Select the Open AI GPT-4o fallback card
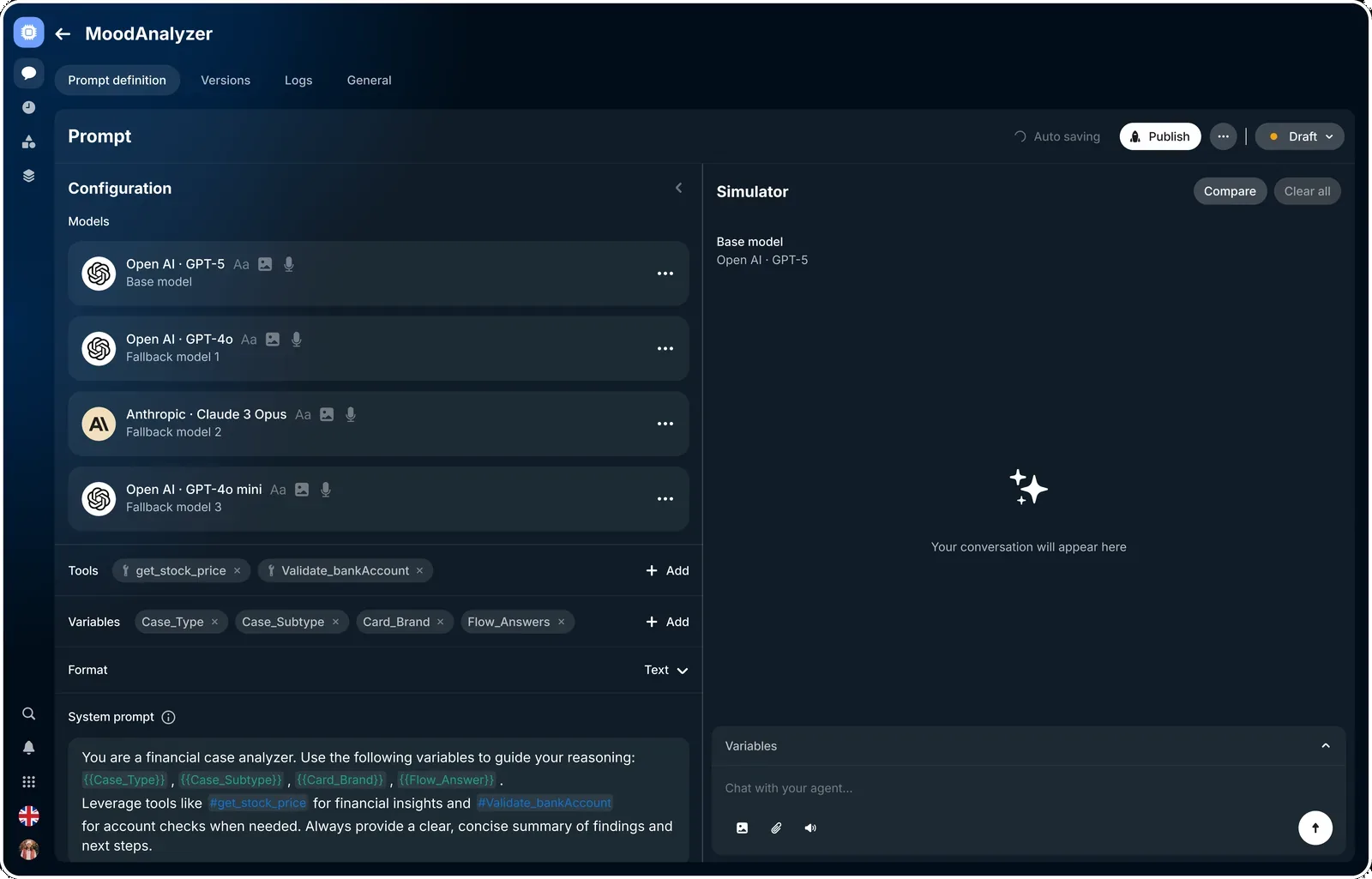The image size is (1372, 879). (x=378, y=349)
